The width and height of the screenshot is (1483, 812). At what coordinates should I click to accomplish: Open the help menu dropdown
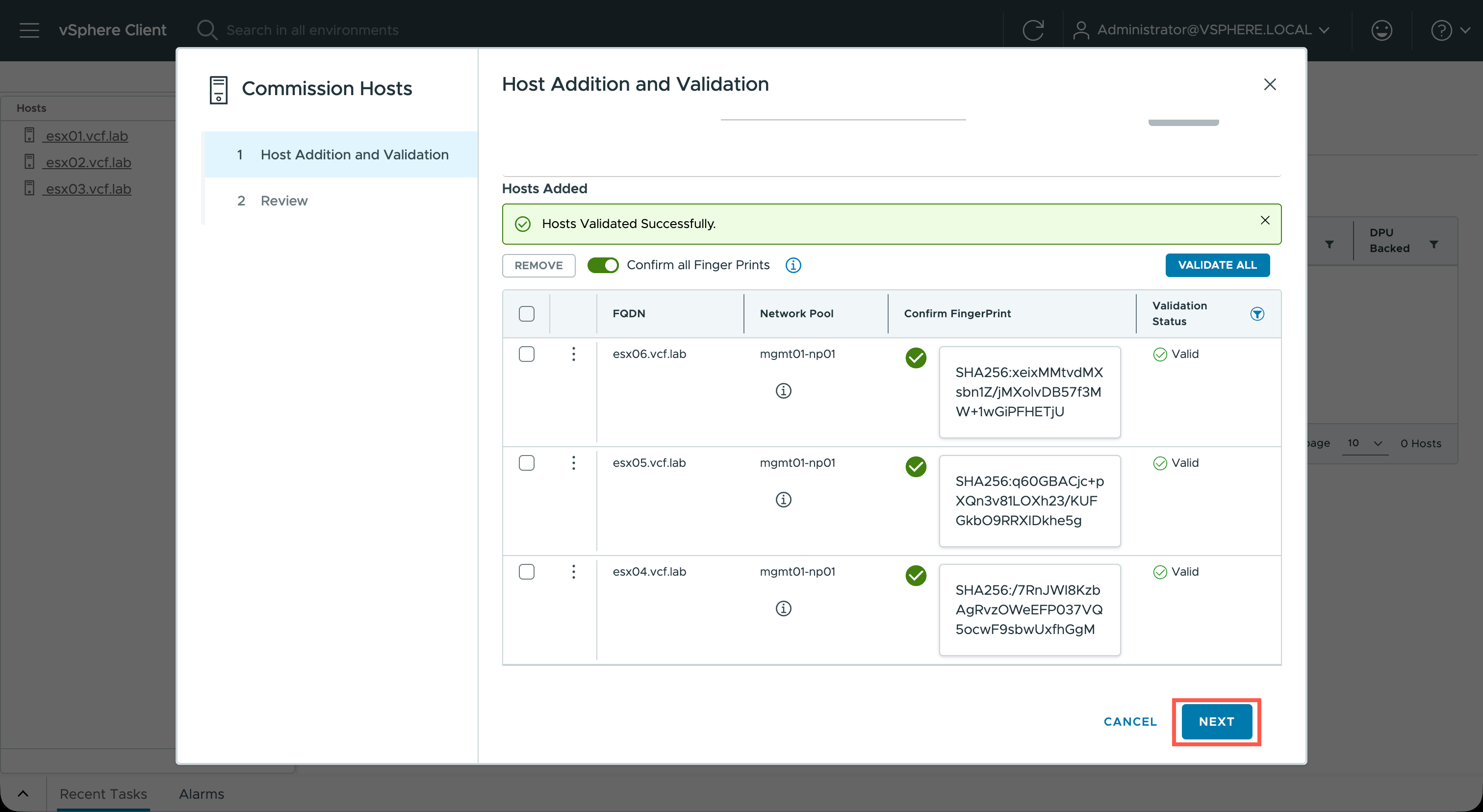(x=1450, y=30)
